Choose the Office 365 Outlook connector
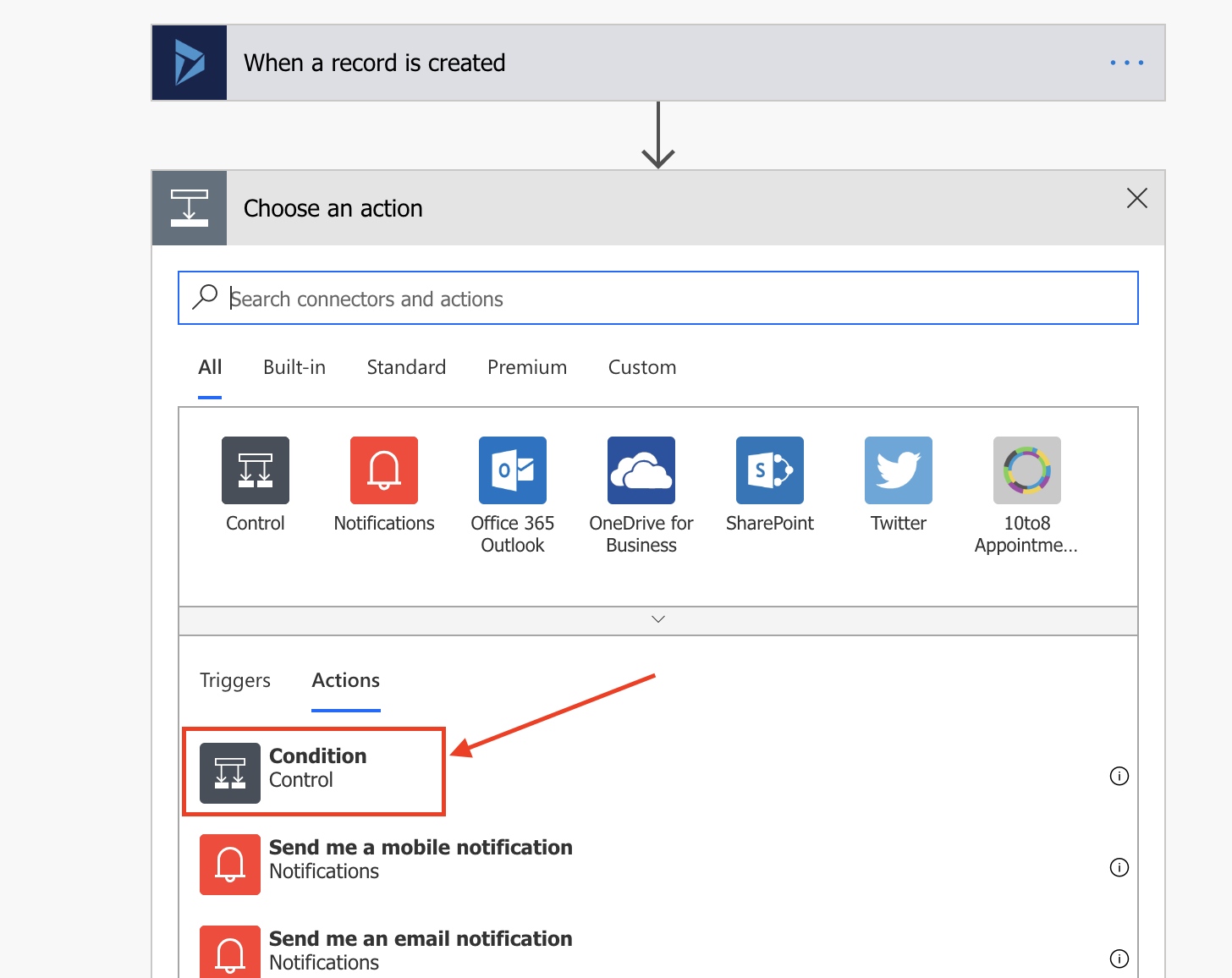The height and width of the screenshot is (978, 1232). click(513, 470)
